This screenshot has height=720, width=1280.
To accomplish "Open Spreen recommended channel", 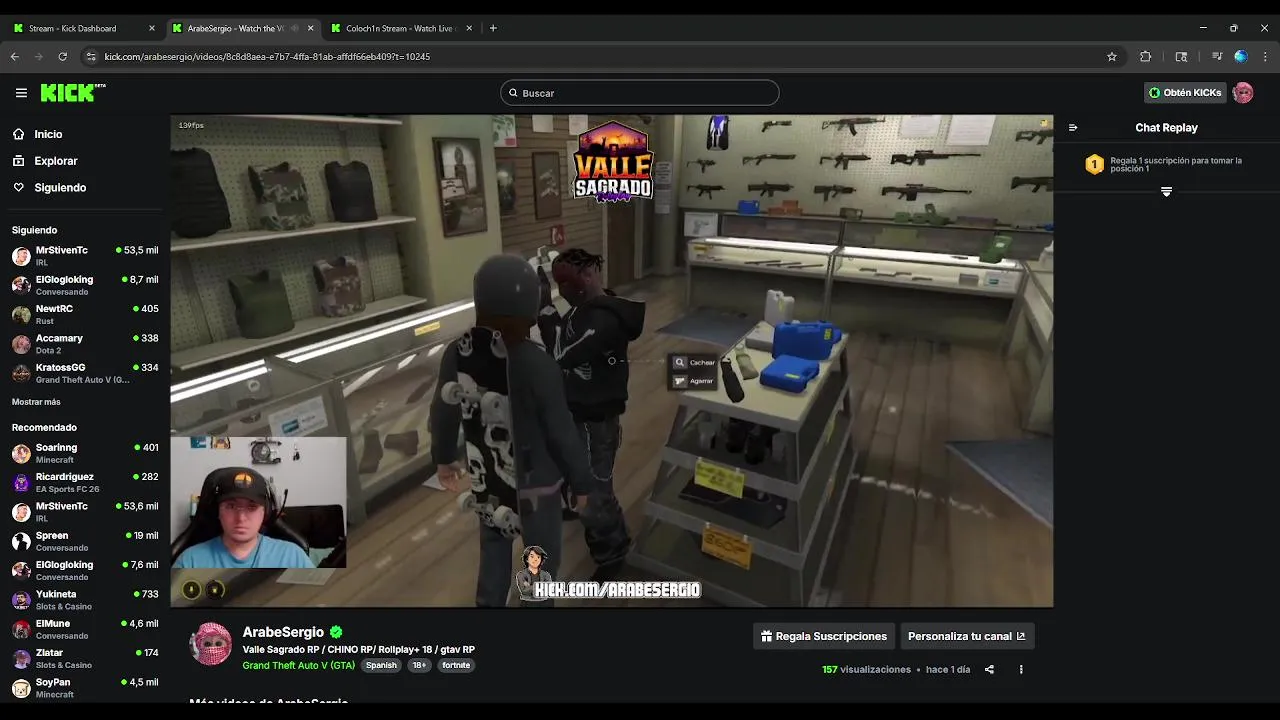I will click(x=85, y=541).
